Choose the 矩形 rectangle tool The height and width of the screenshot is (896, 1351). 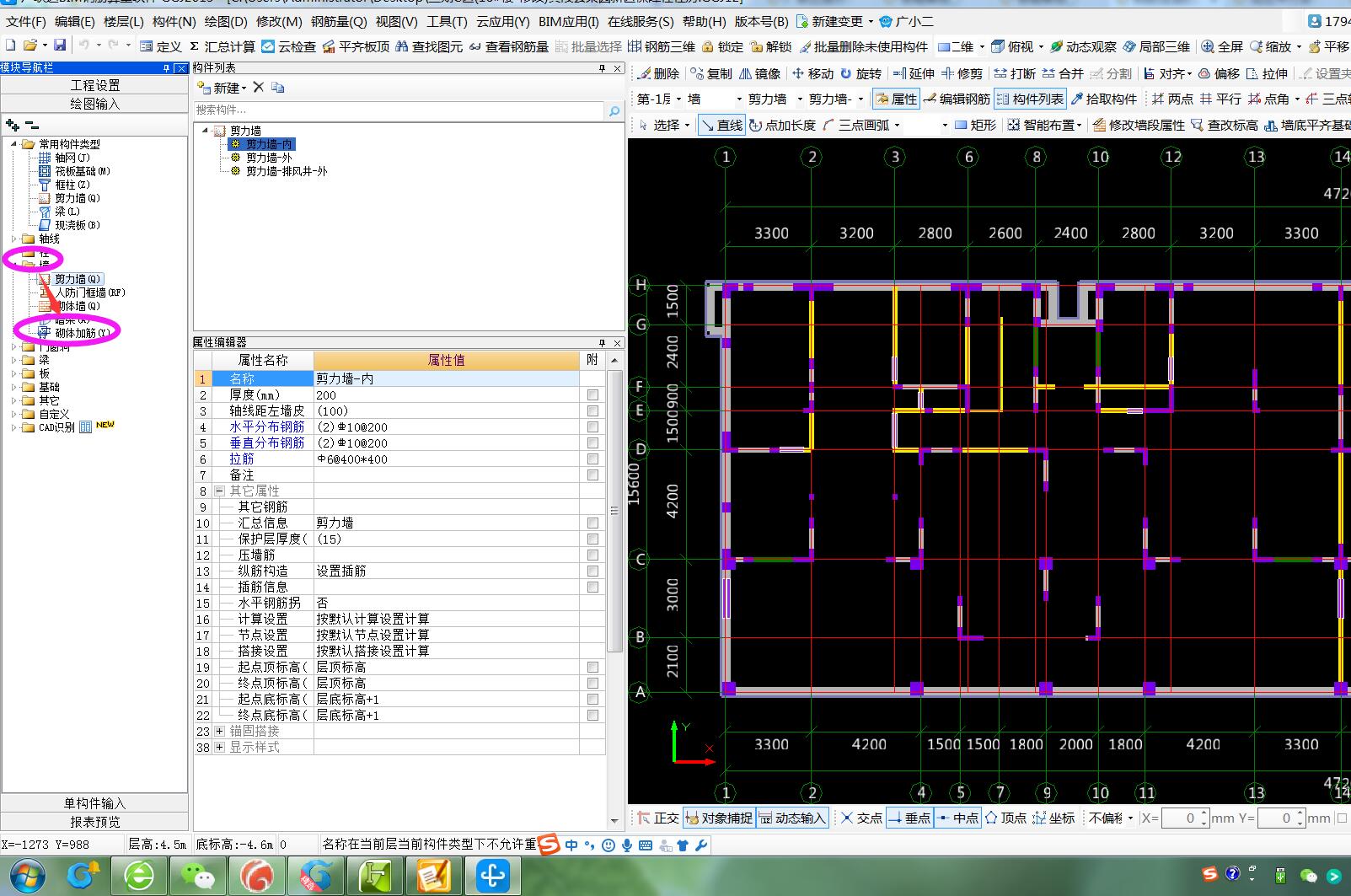(975, 125)
